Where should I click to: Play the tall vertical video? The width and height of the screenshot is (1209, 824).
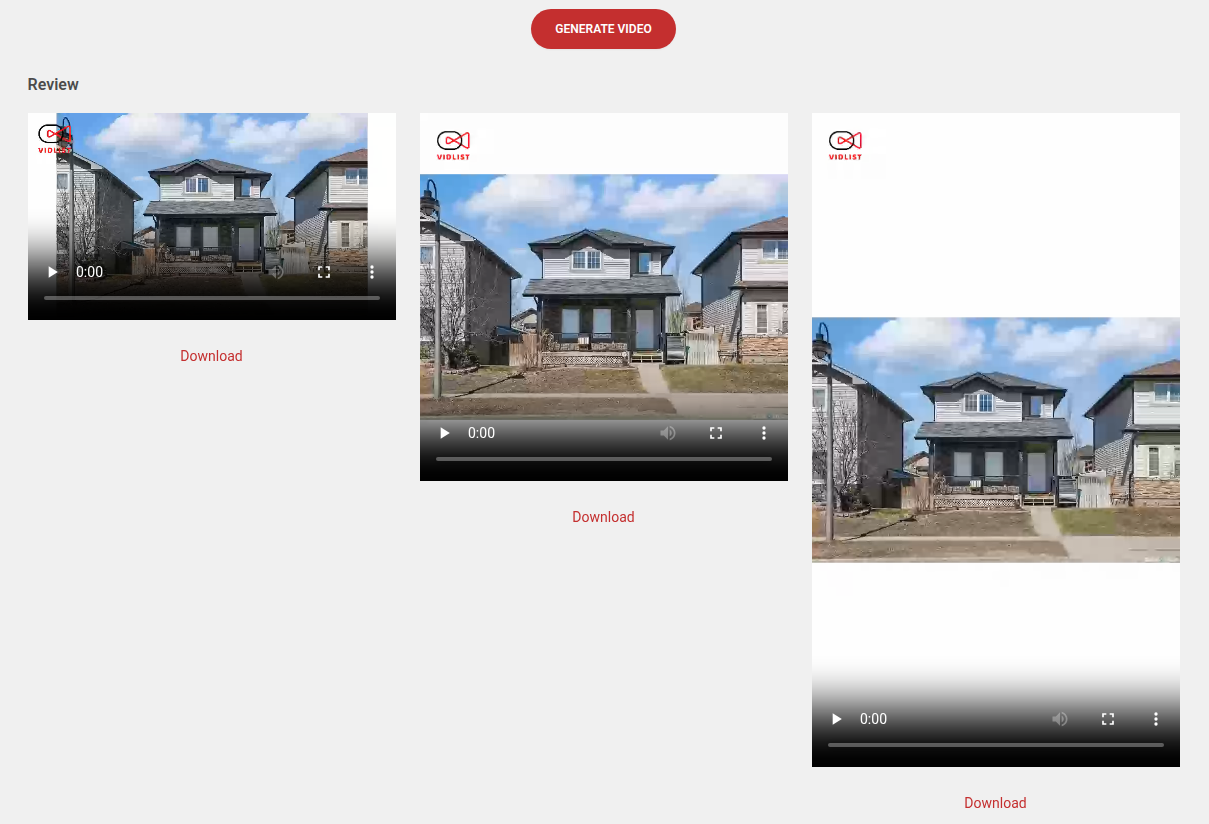coord(837,719)
